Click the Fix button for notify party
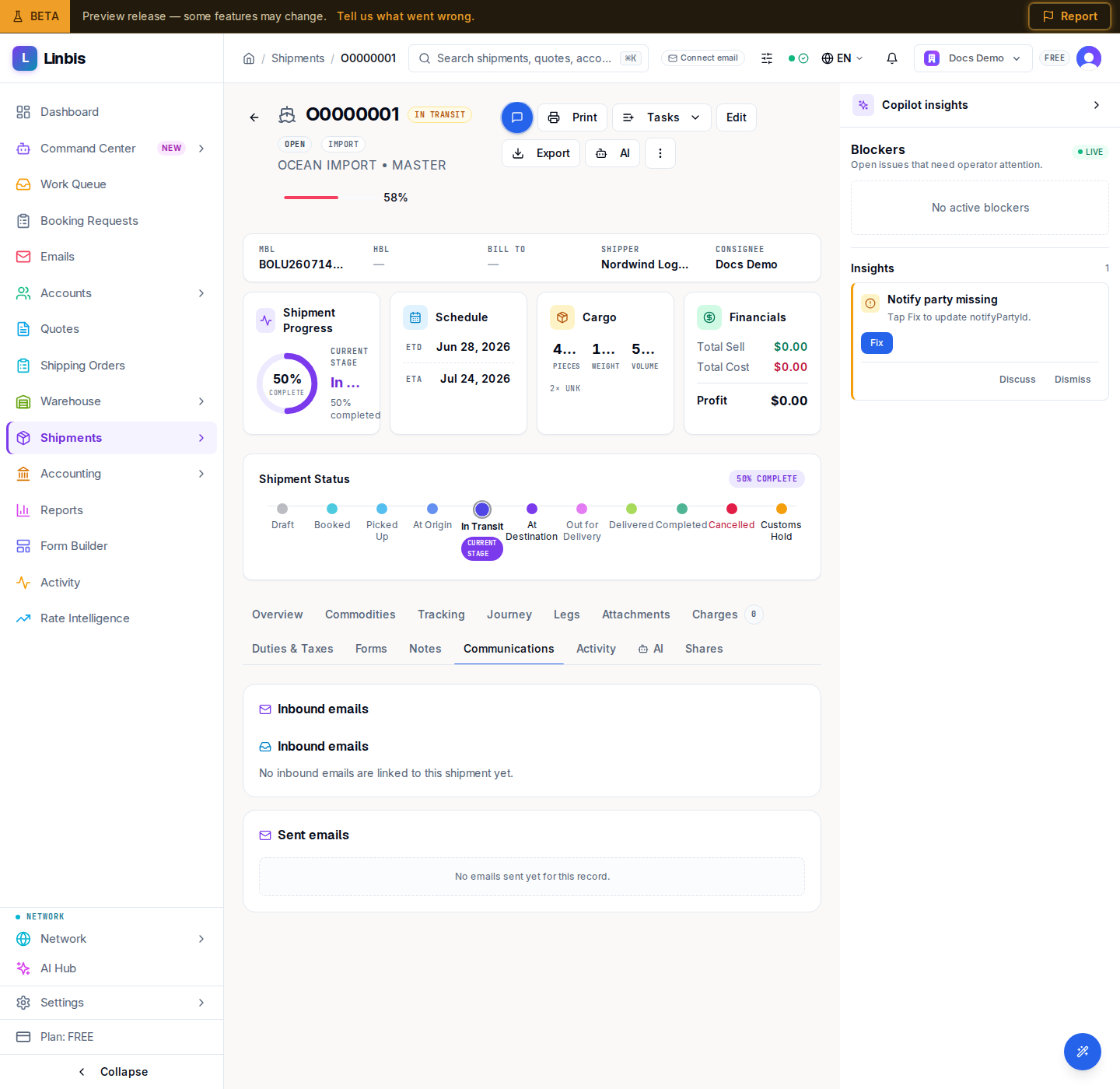This screenshot has height=1089, width=1120. tap(877, 343)
